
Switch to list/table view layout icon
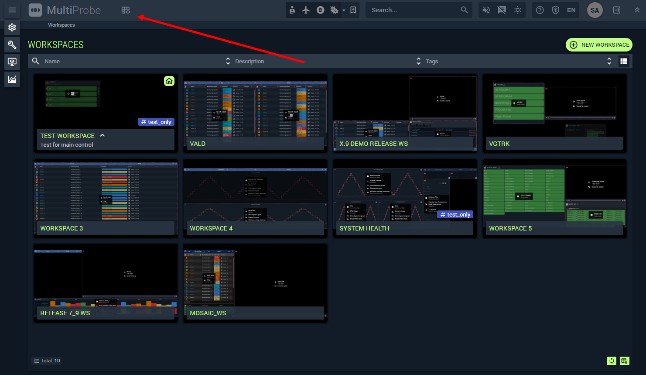(624, 61)
